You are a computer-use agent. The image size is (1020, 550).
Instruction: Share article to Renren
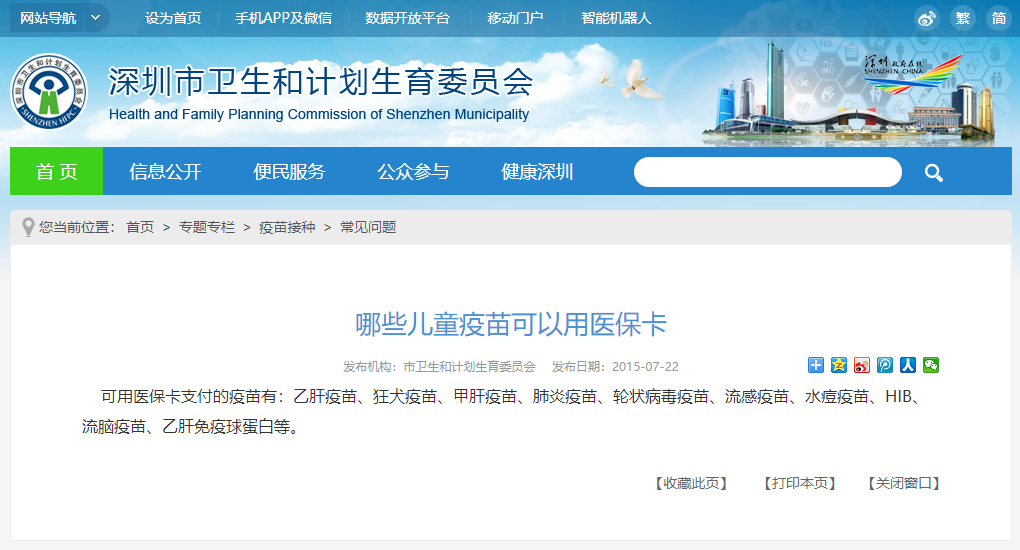click(x=908, y=365)
